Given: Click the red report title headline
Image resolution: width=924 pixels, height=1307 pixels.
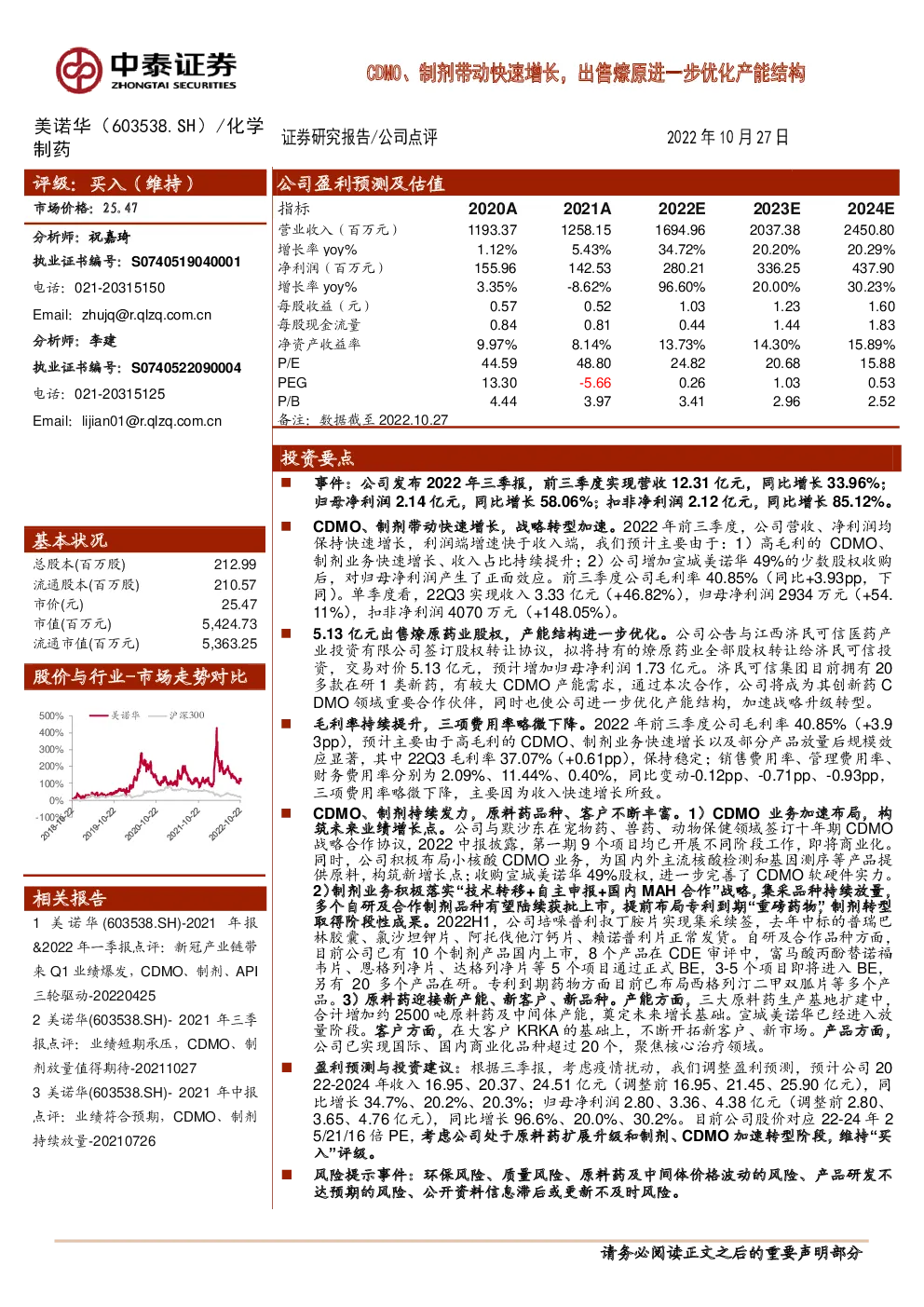Looking at the screenshot, I should pos(585,74).
